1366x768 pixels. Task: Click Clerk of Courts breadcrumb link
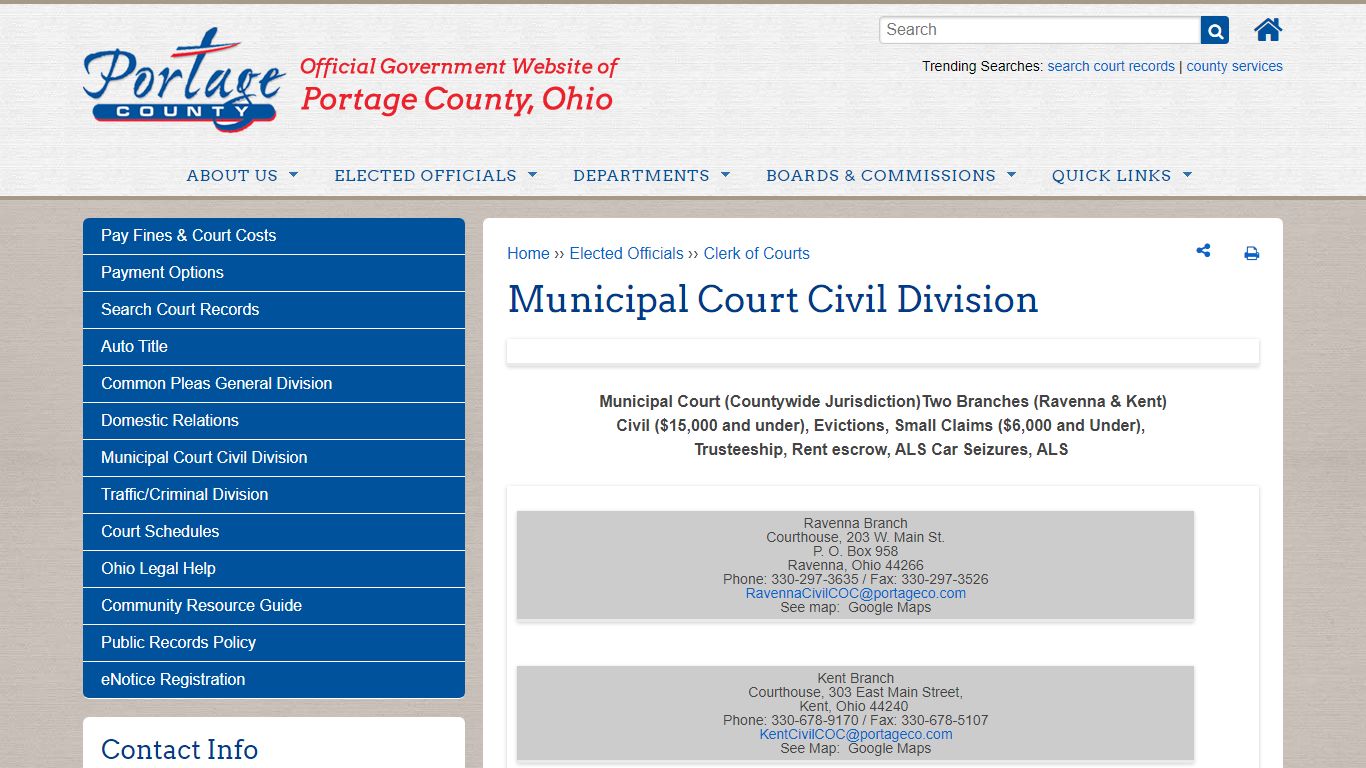tap(756, 253)
